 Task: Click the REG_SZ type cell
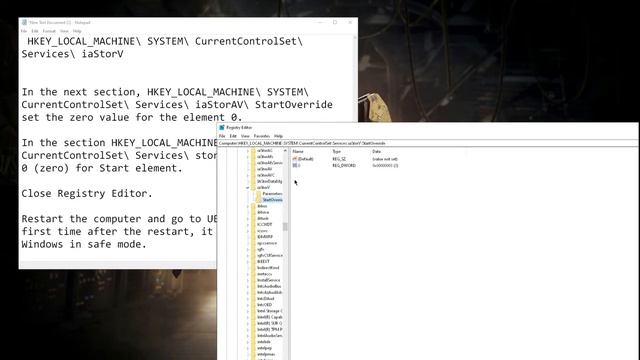tap(339, 159)
